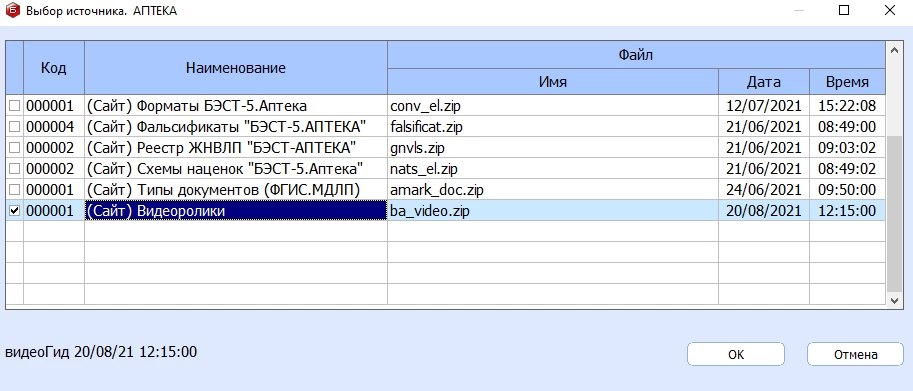
Task: Close the Выбор источника window
Action: point(890,10)
